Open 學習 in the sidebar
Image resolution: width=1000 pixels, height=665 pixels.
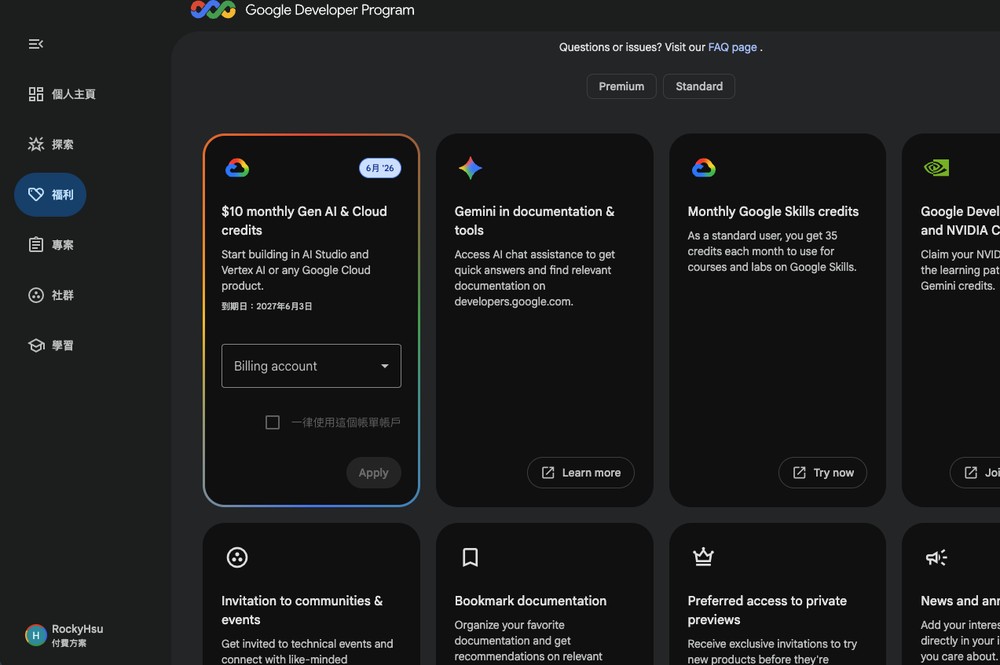51,346
